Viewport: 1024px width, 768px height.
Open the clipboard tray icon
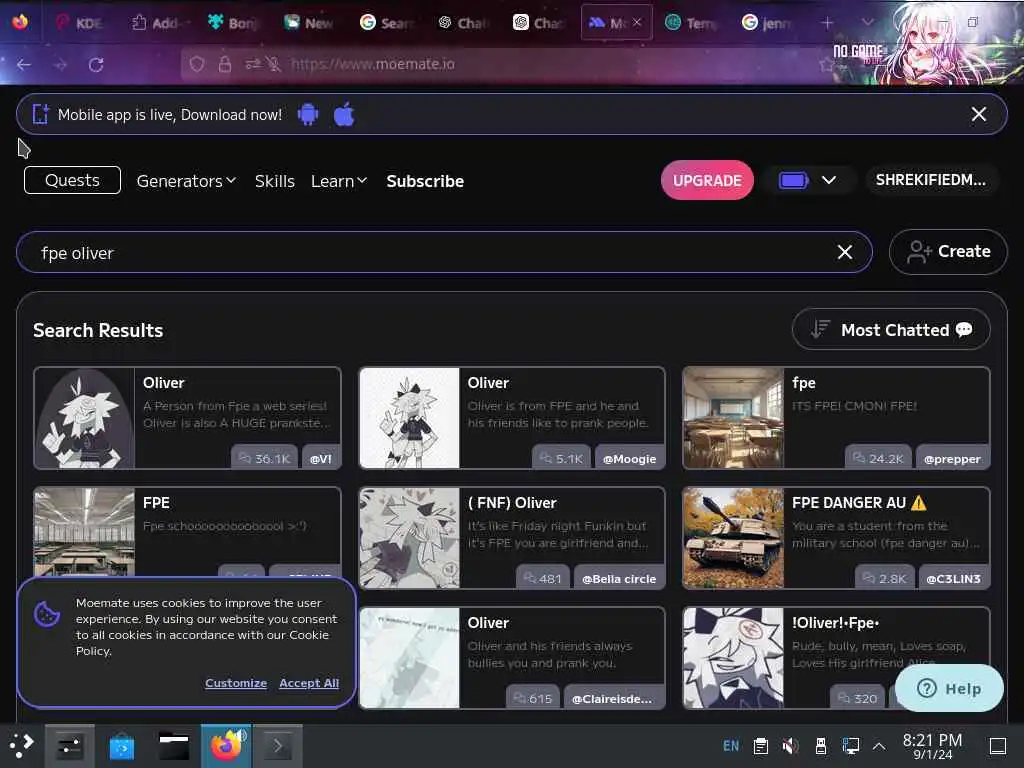(x=760, y=746)
